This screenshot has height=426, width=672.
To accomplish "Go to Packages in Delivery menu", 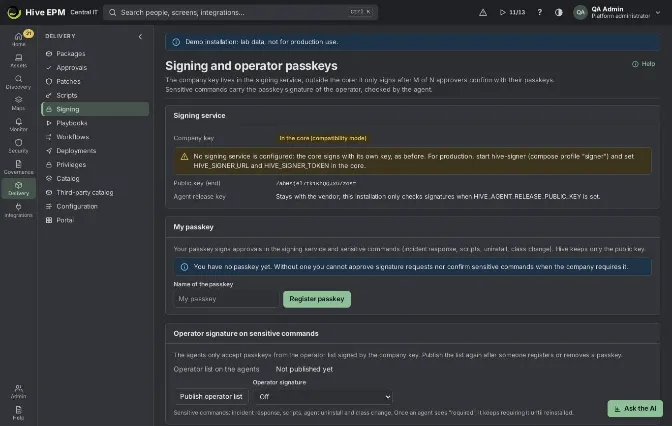I will [x=95, y=54].
